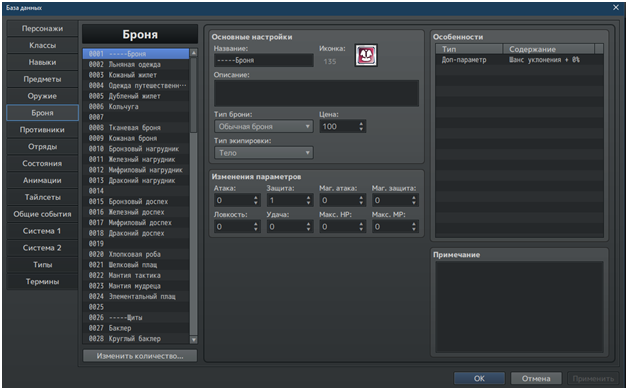Click the Применить button
628x390 pixels.
tap(593, 378)
